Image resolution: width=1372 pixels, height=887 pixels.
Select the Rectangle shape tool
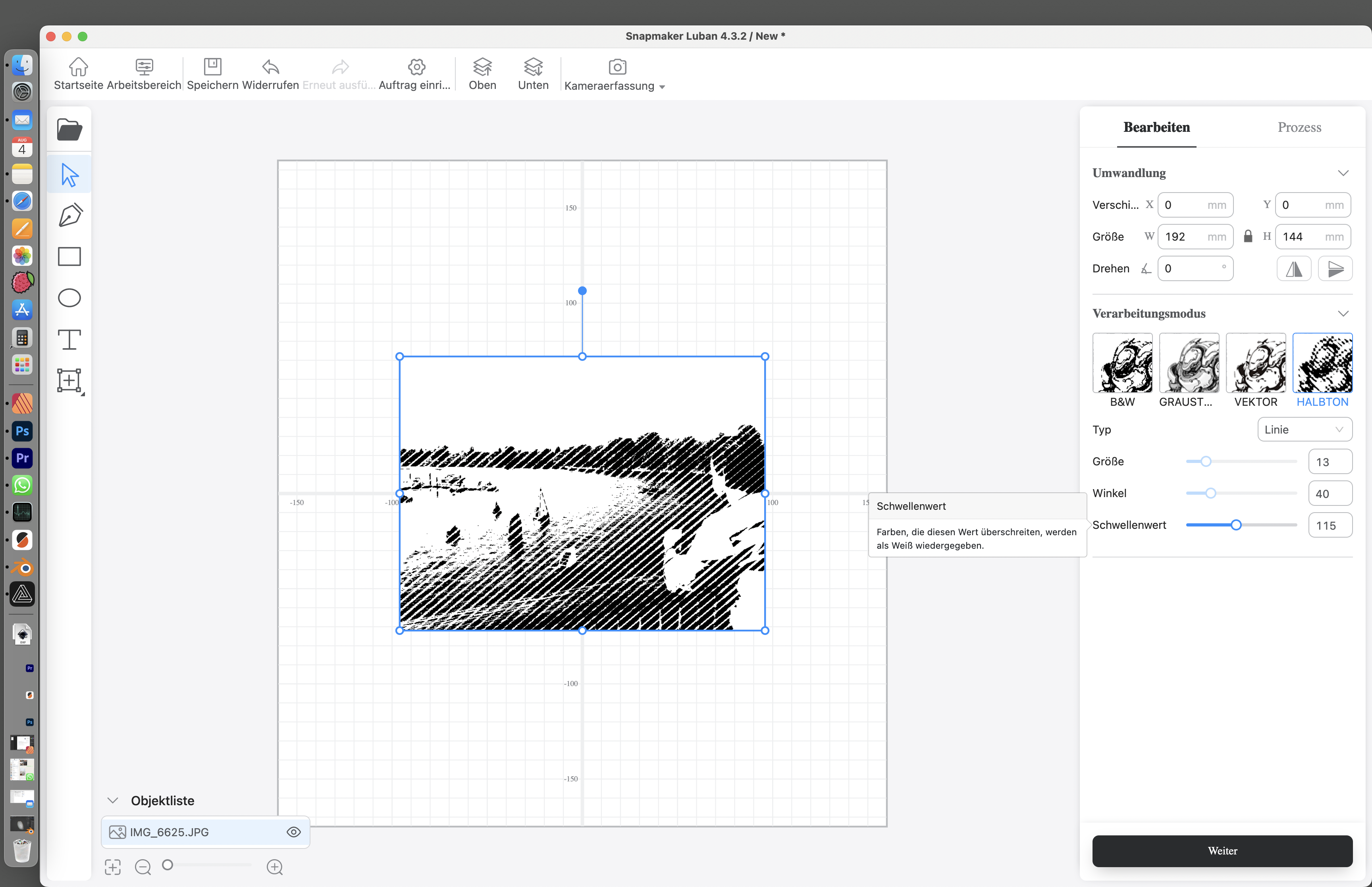point(69,256)
